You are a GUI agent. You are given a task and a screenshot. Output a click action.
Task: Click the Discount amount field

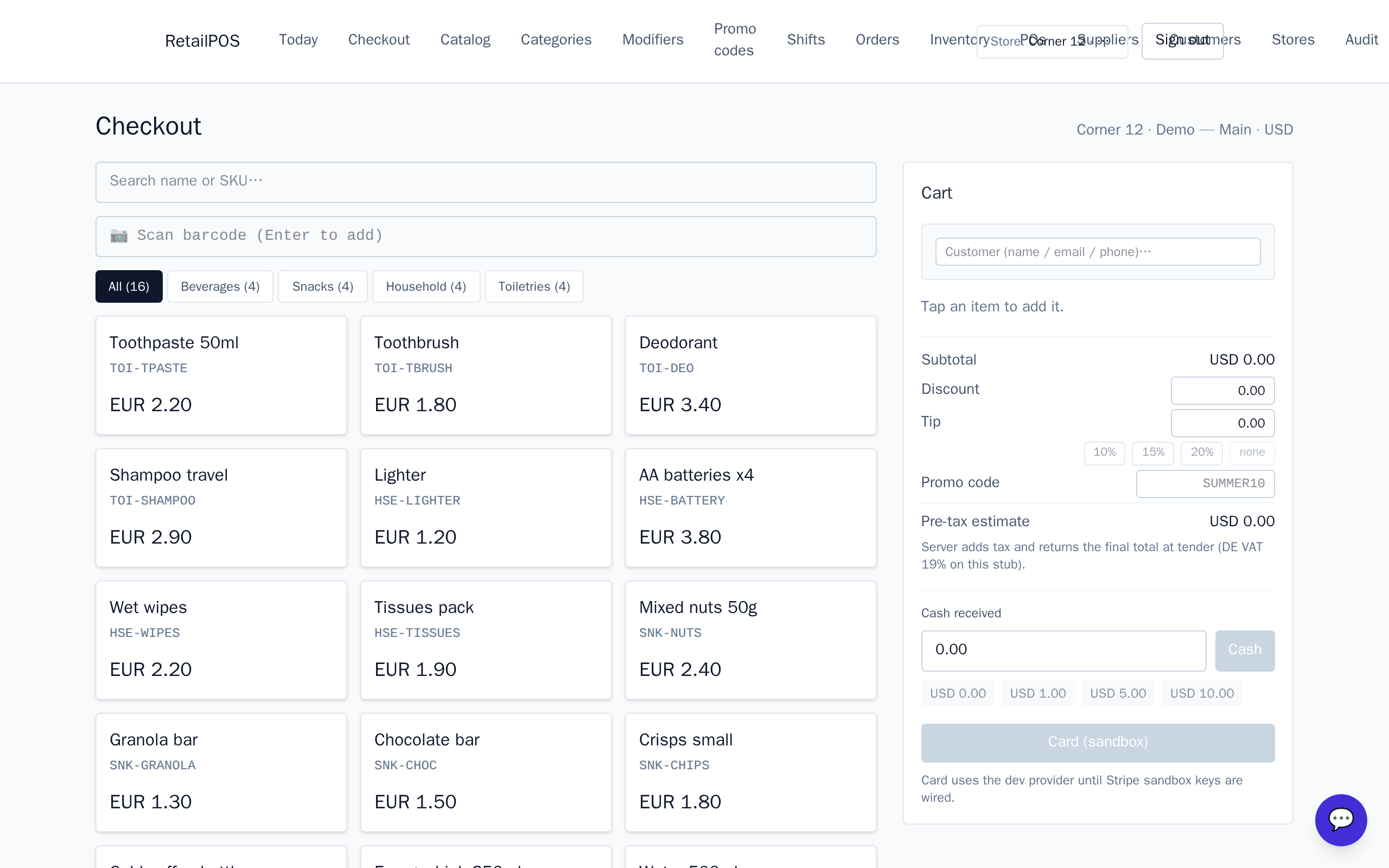[1222, 391]
